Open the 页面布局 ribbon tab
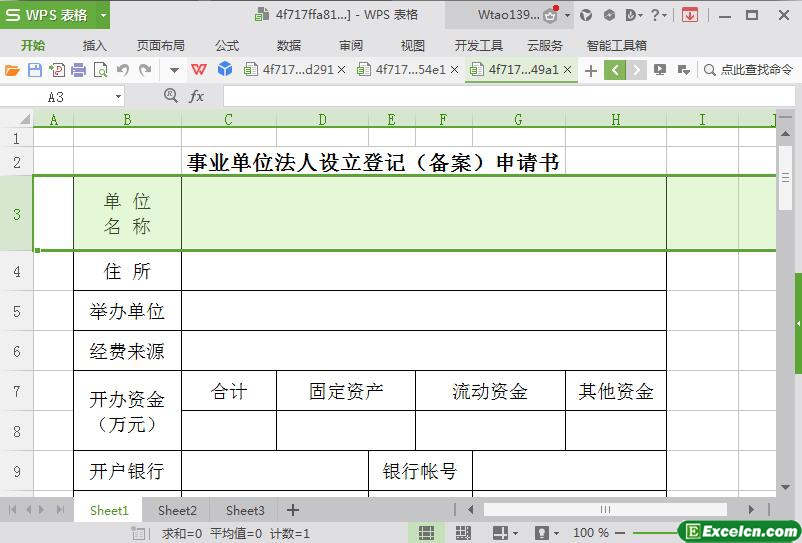The width and height of the screenshot is (802, 543). point(161,46)
